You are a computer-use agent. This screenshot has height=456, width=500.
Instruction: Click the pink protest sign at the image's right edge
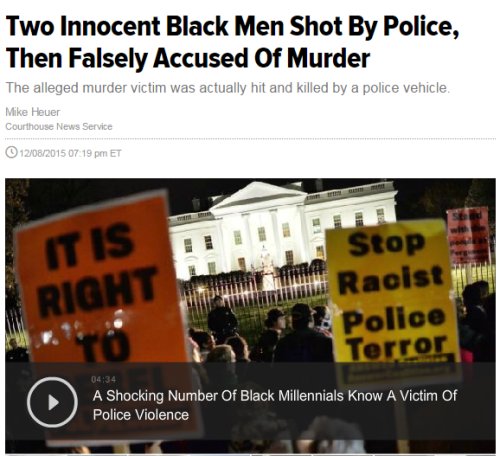point(469,235)
